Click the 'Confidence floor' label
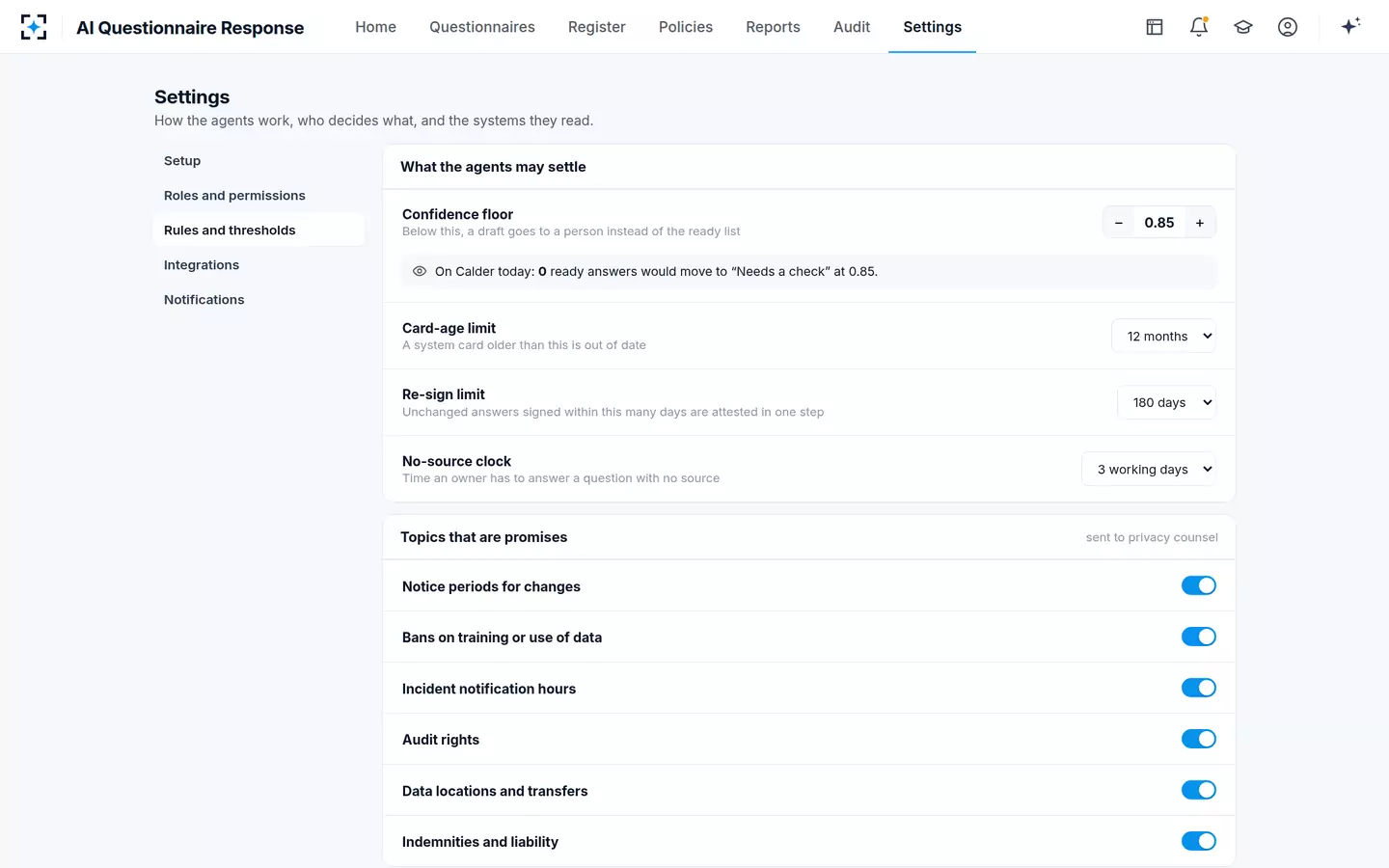 click(457, 214)
